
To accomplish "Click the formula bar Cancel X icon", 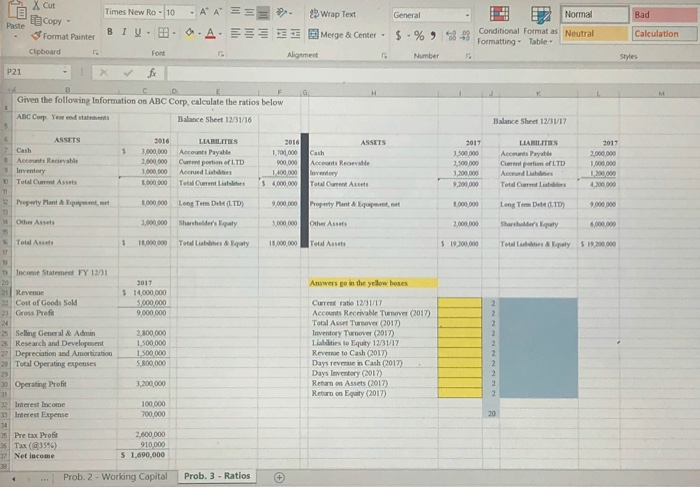I will 104,72.
